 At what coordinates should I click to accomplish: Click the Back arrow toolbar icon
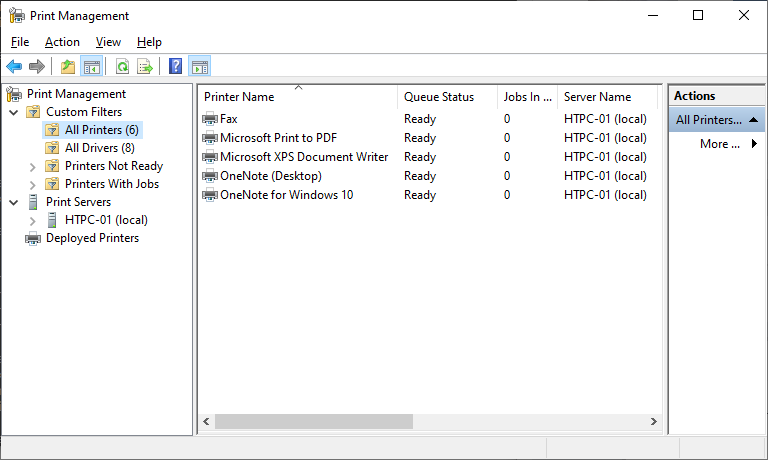click(x=14, y=66)
